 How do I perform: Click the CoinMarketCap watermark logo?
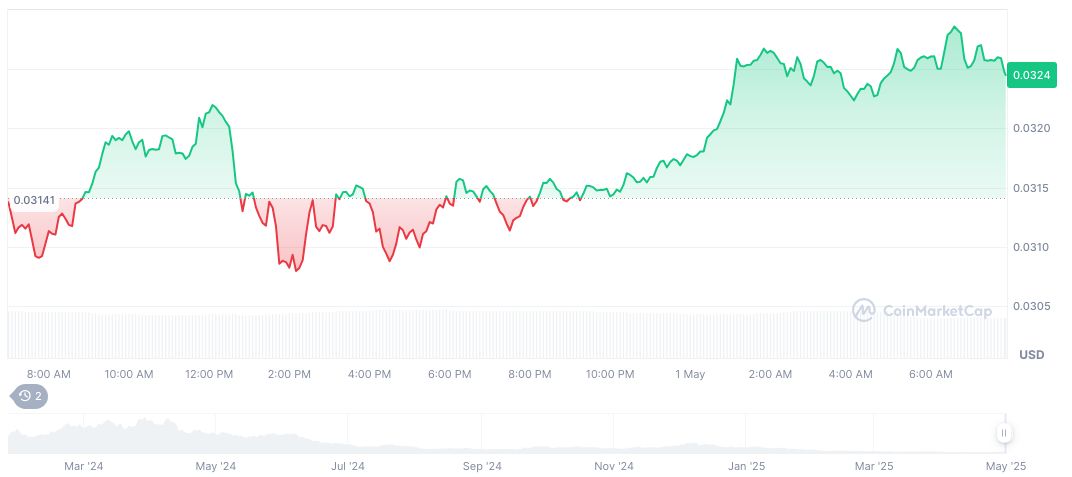pos(922,311)
